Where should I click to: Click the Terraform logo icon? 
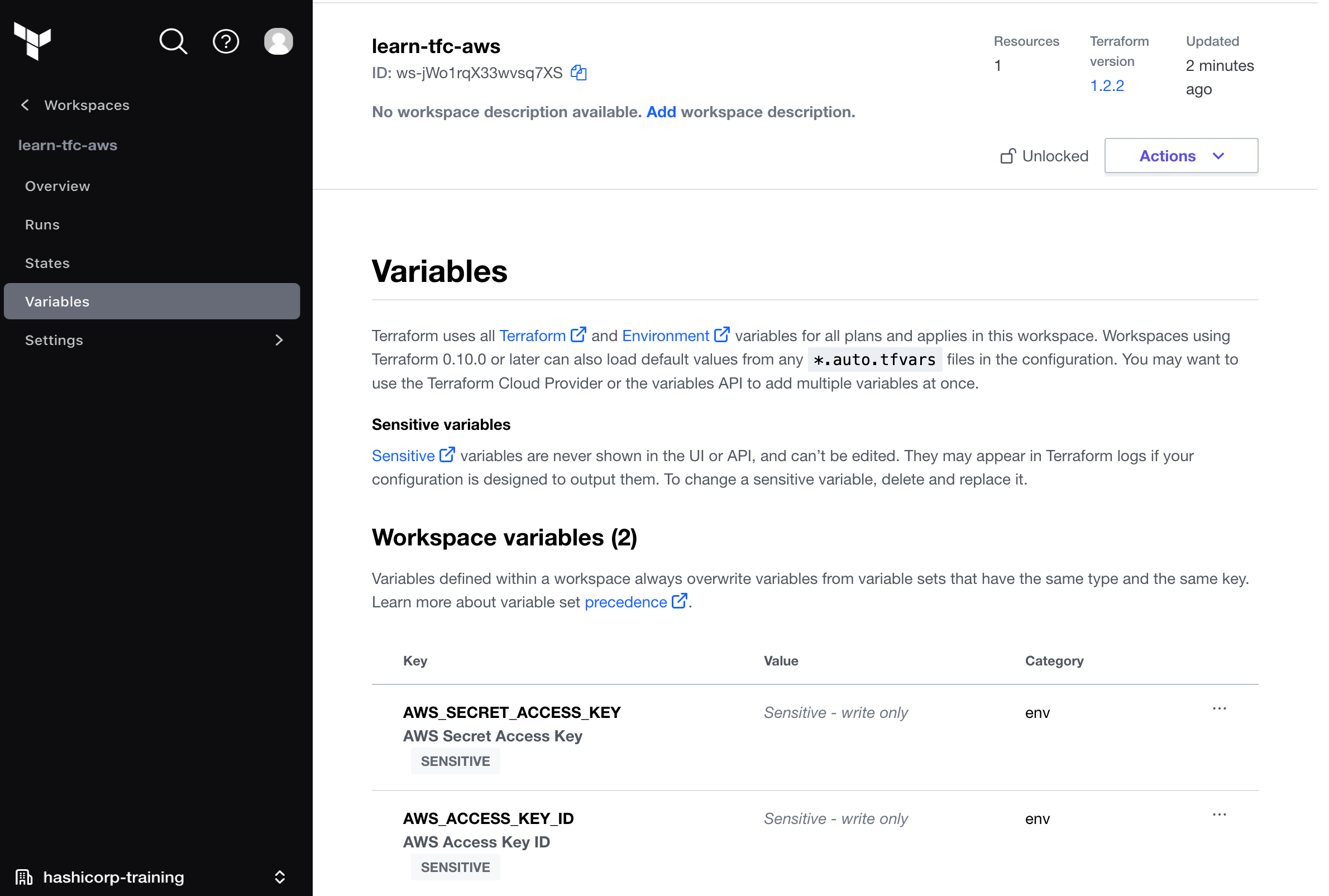click(32, 41)
